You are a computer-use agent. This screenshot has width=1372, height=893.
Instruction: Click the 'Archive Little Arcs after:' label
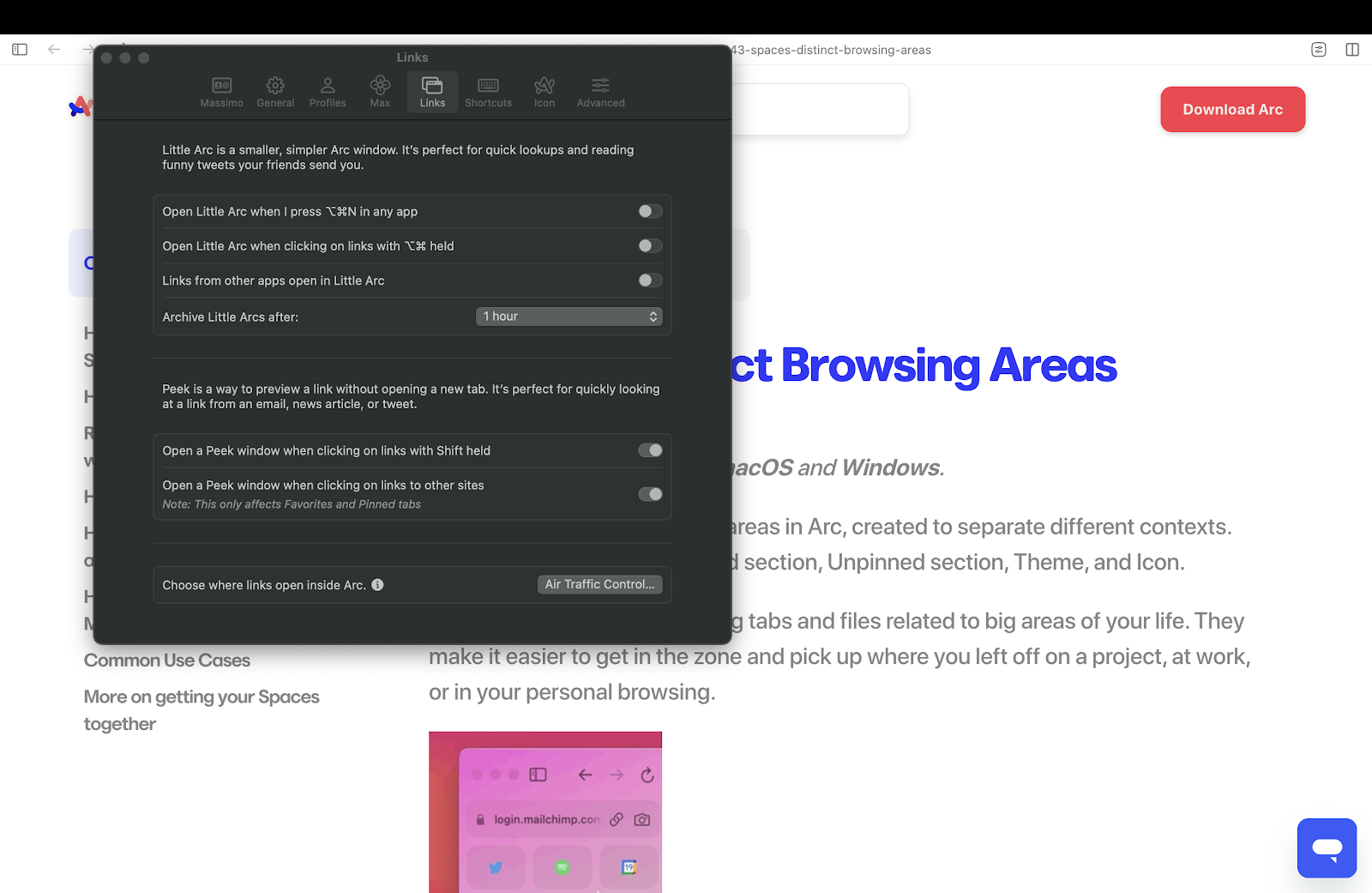tap(231, 317)
